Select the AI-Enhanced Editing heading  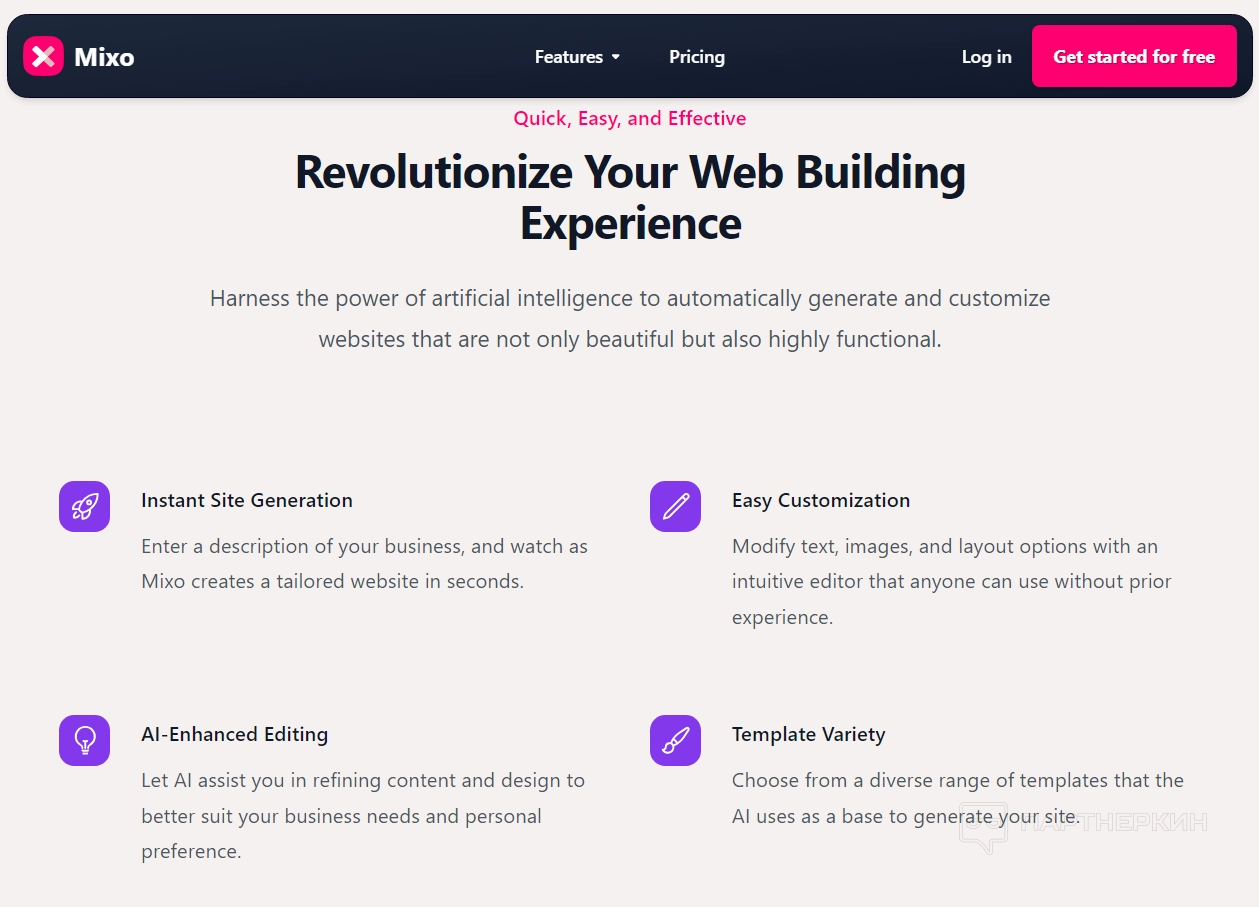click(235, 734)
